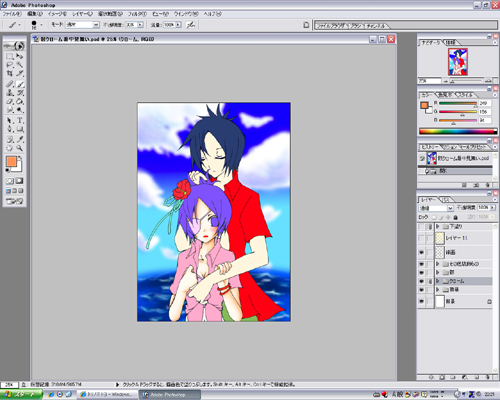The width and height of the screenshot is (500, 400).
Task: Select the Eraser tool
Action: click(x=10, y=101)
